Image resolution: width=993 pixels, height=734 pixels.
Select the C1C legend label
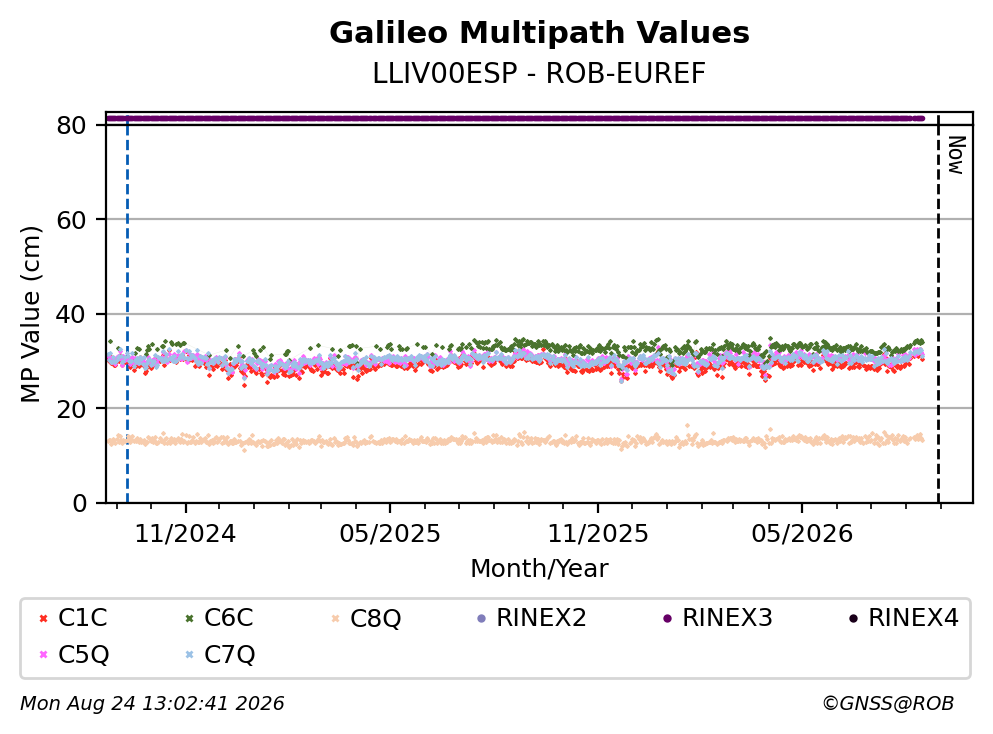click(83, 617)
